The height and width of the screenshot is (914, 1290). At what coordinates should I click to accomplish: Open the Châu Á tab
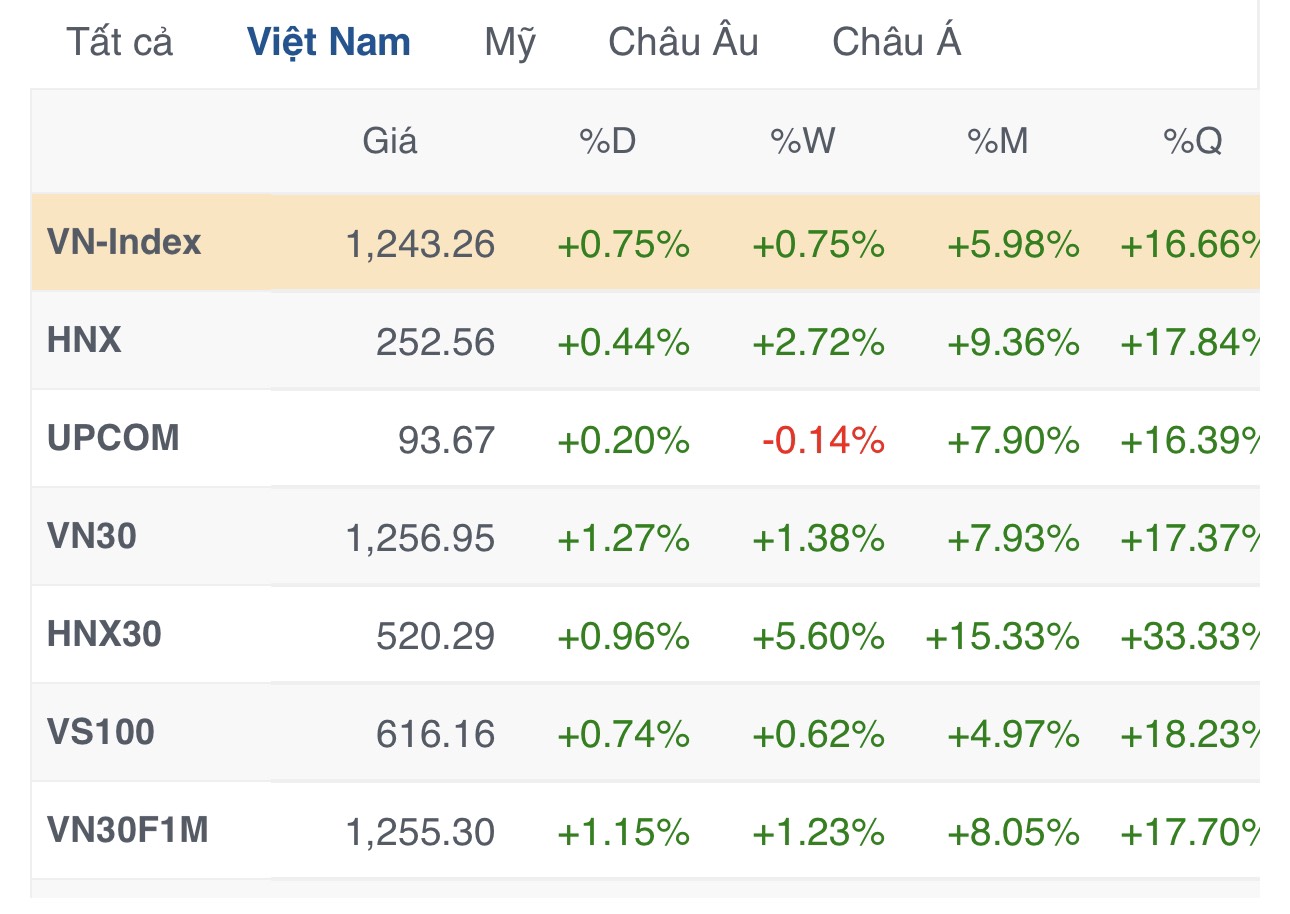tap(896, 43)
